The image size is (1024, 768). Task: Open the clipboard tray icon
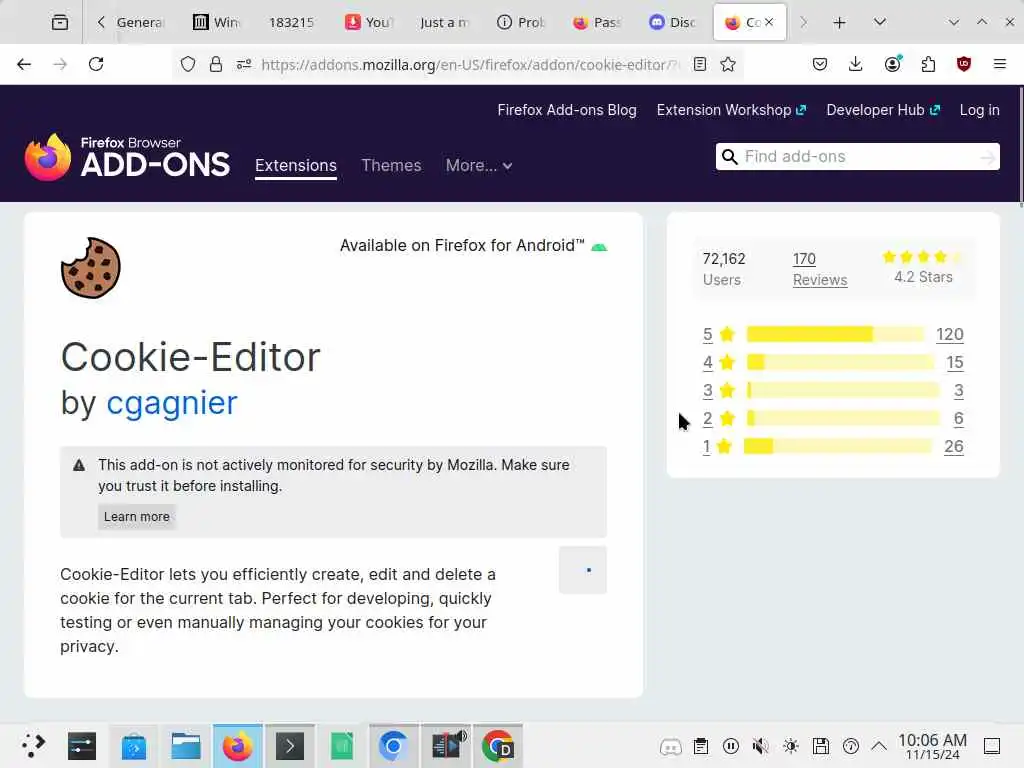point(701,746)
